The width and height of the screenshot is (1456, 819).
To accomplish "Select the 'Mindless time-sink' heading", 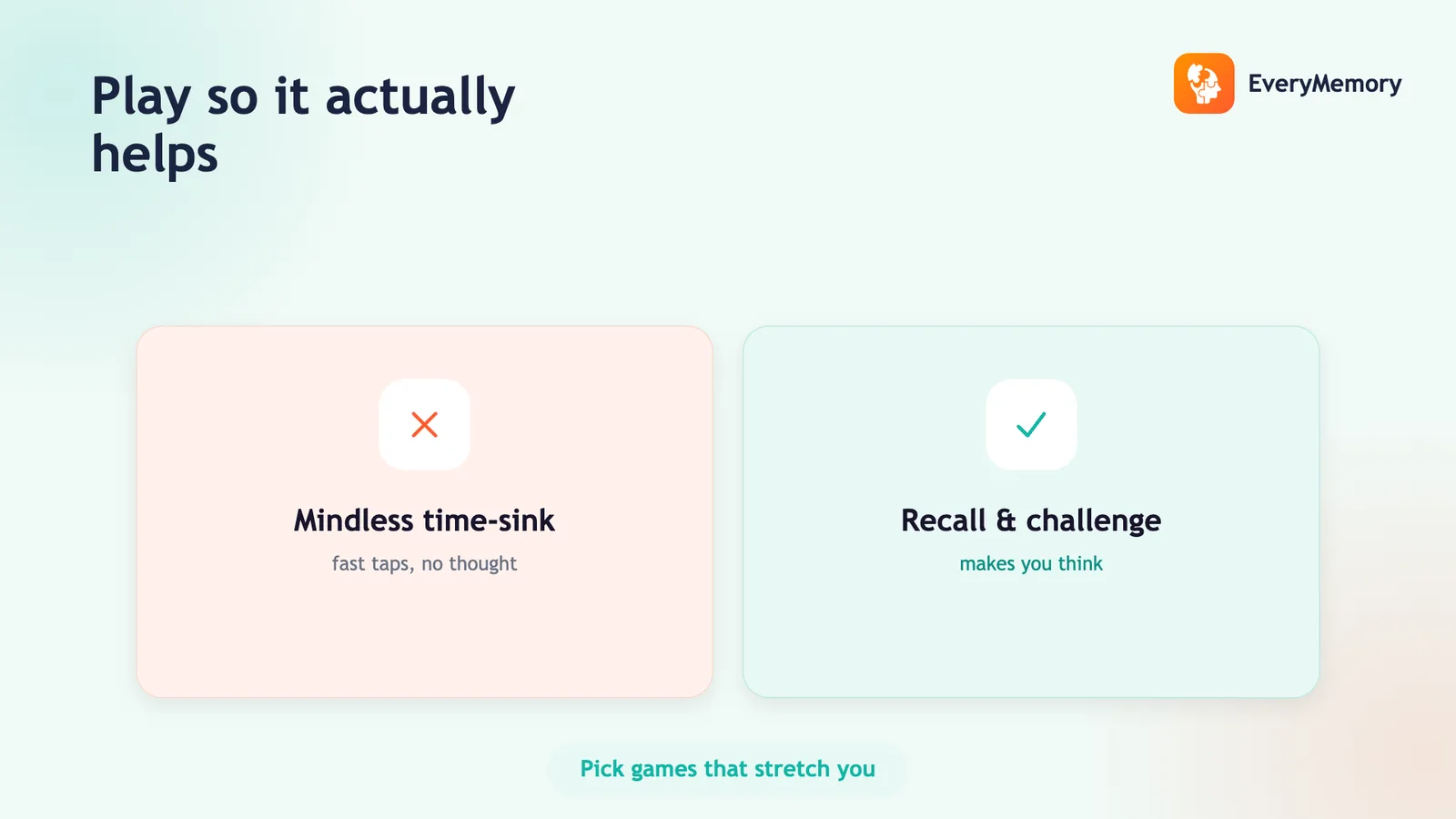I will [x=424, y=521].
